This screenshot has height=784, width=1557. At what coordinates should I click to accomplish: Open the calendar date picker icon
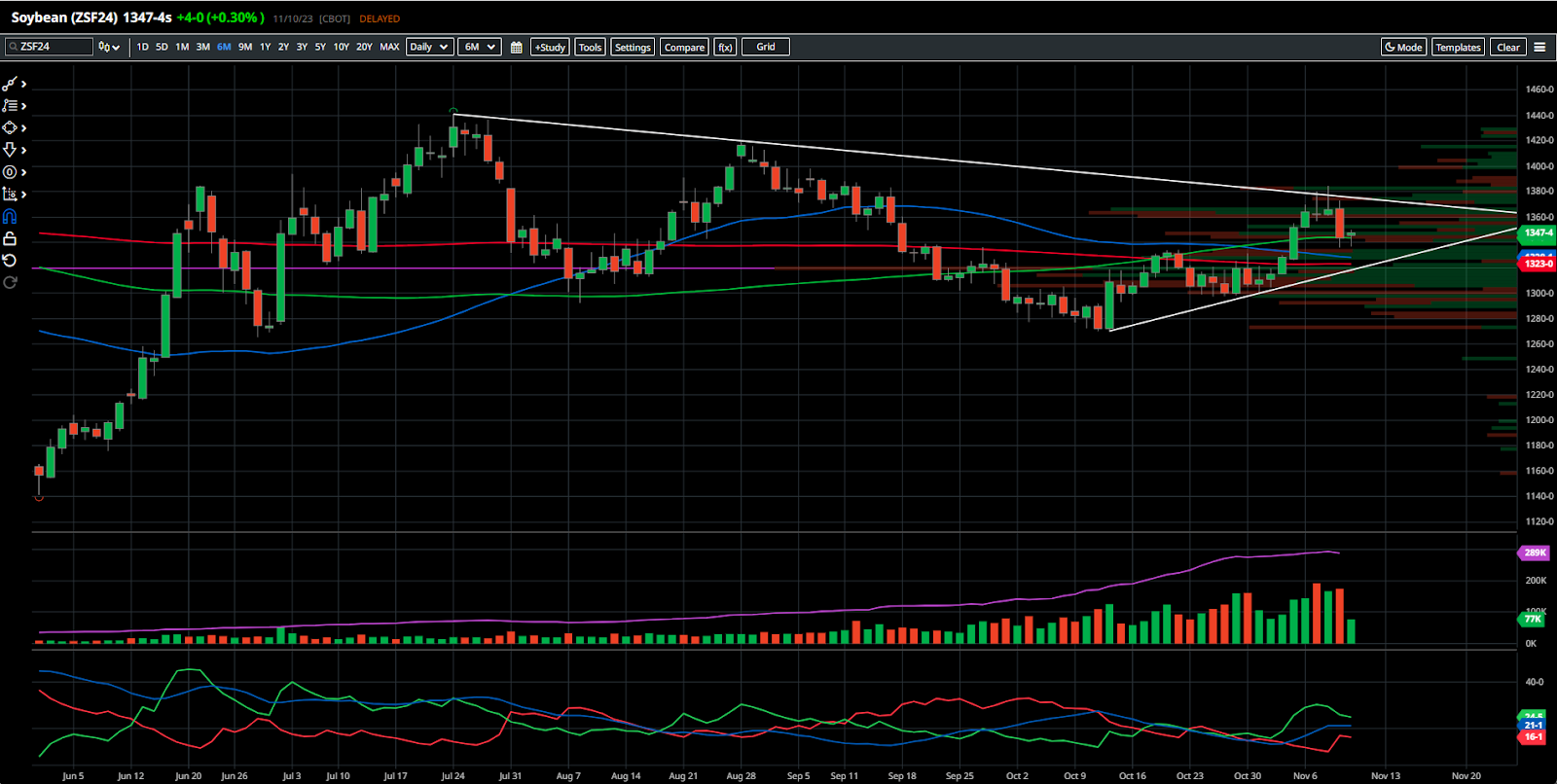point(516,47)
